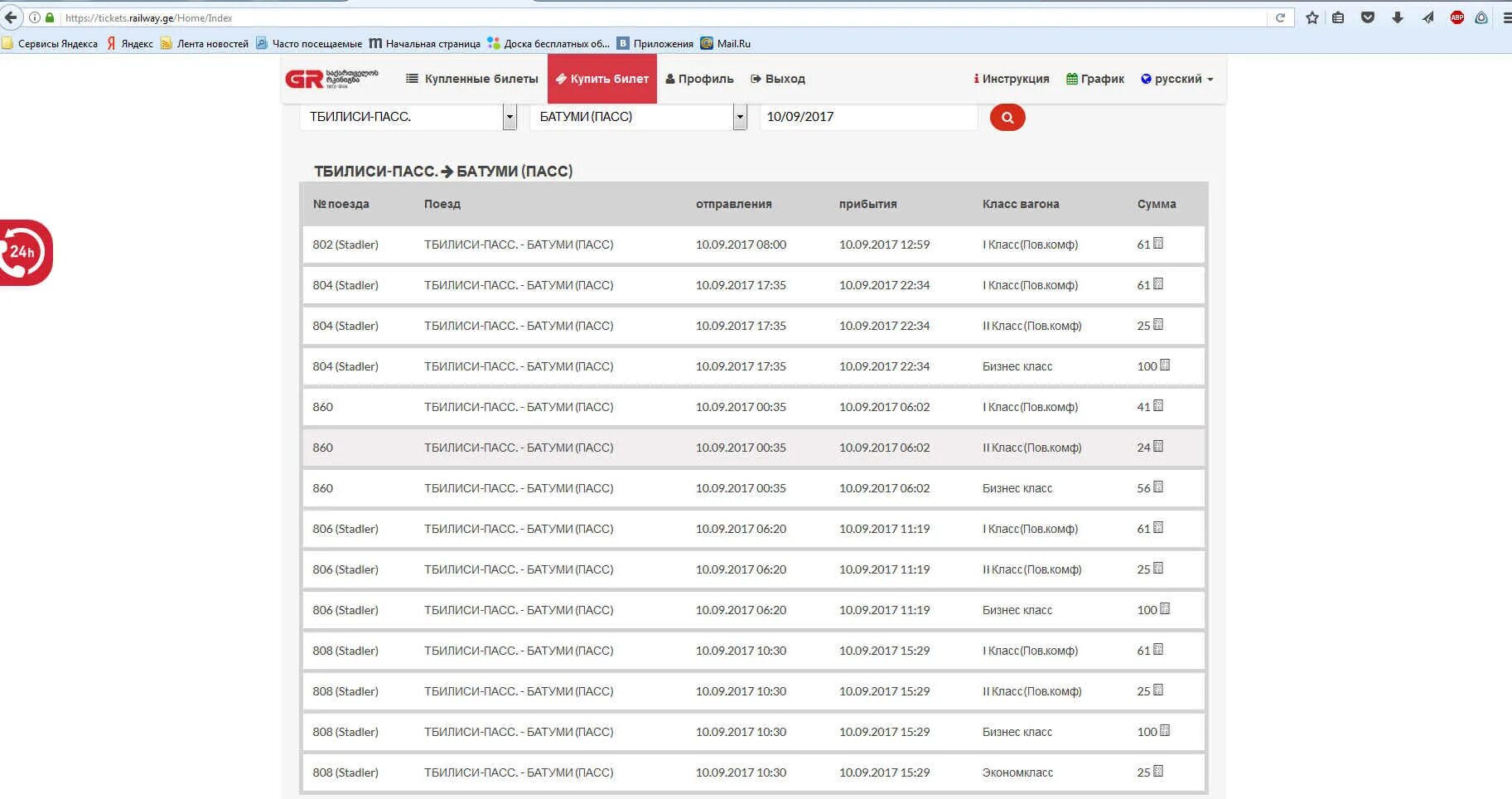Open Часто посещаемые bookmark
Viewport: 1512px width, 799px height.
coord(309,43)
